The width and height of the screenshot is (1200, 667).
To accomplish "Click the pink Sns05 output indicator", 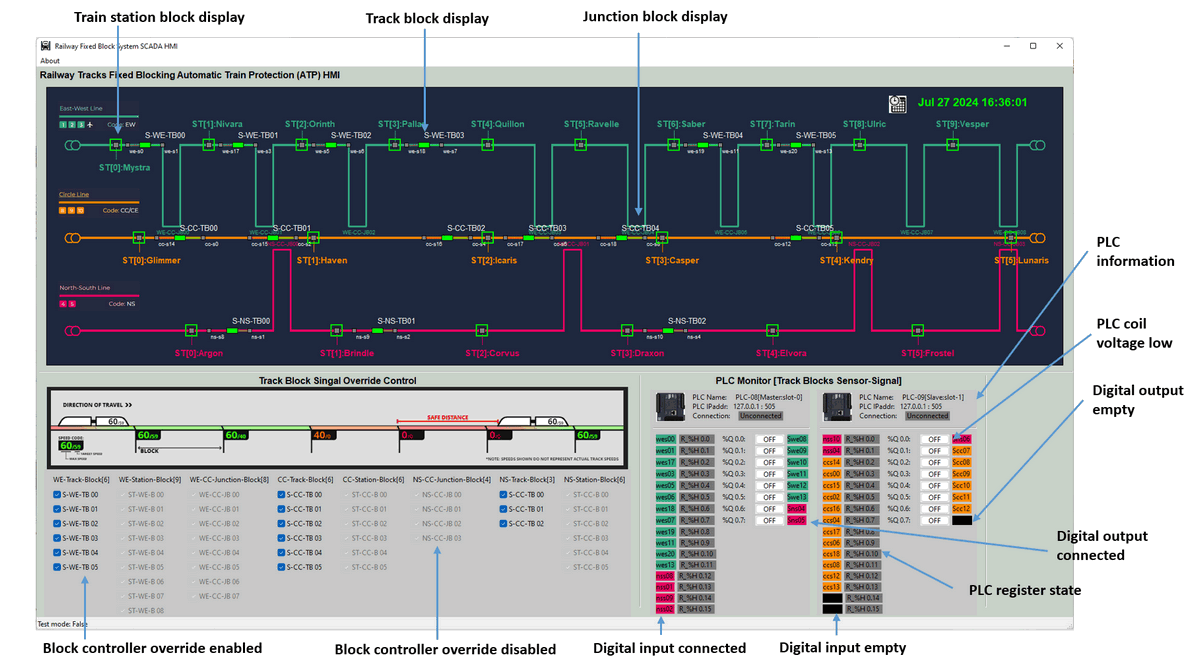I will pos(796,520).
